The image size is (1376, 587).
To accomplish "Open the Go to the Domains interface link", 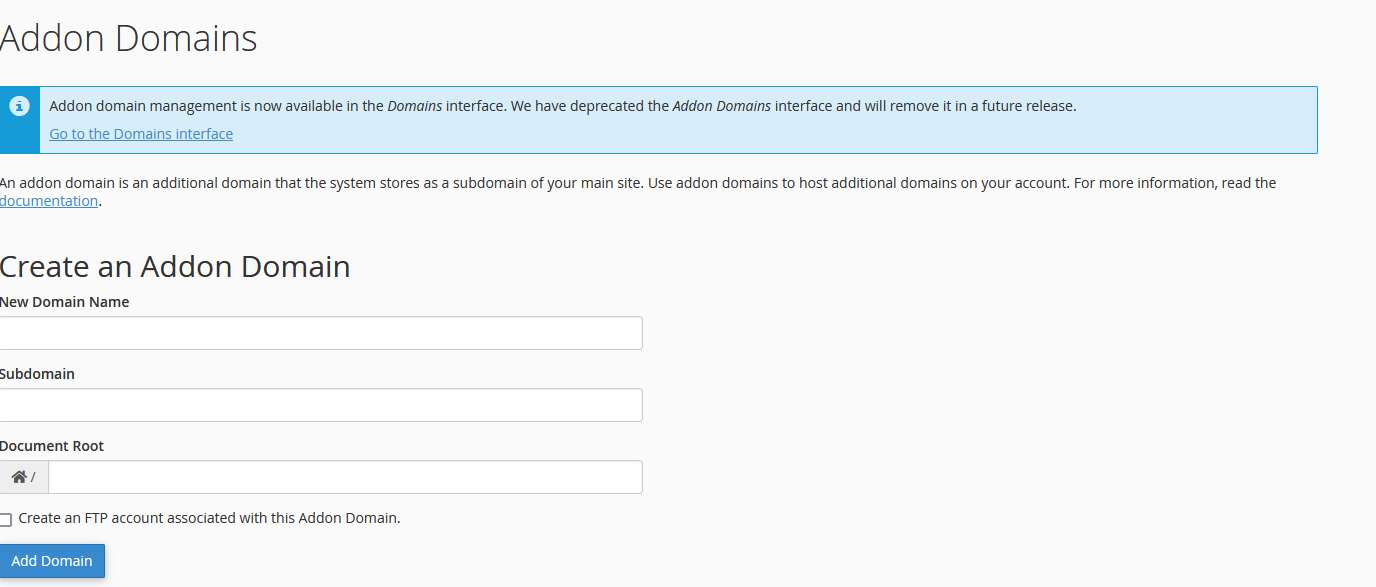I will tap(141, 134).
